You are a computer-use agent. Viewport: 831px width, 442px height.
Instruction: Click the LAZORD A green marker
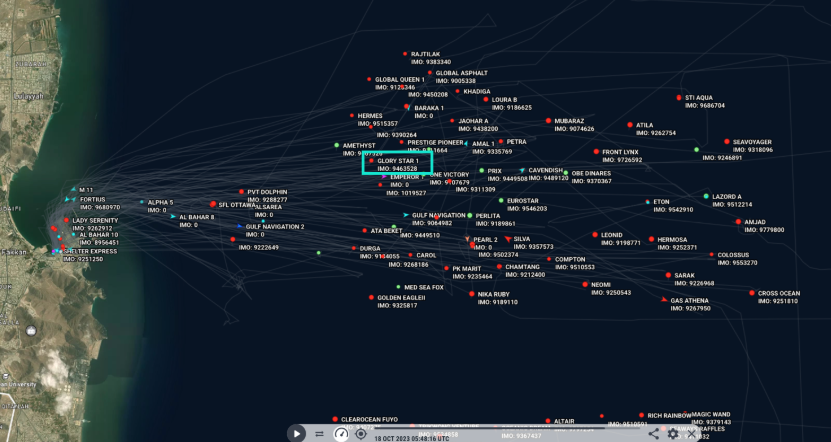pyautogui.click(x=706, y=196)
